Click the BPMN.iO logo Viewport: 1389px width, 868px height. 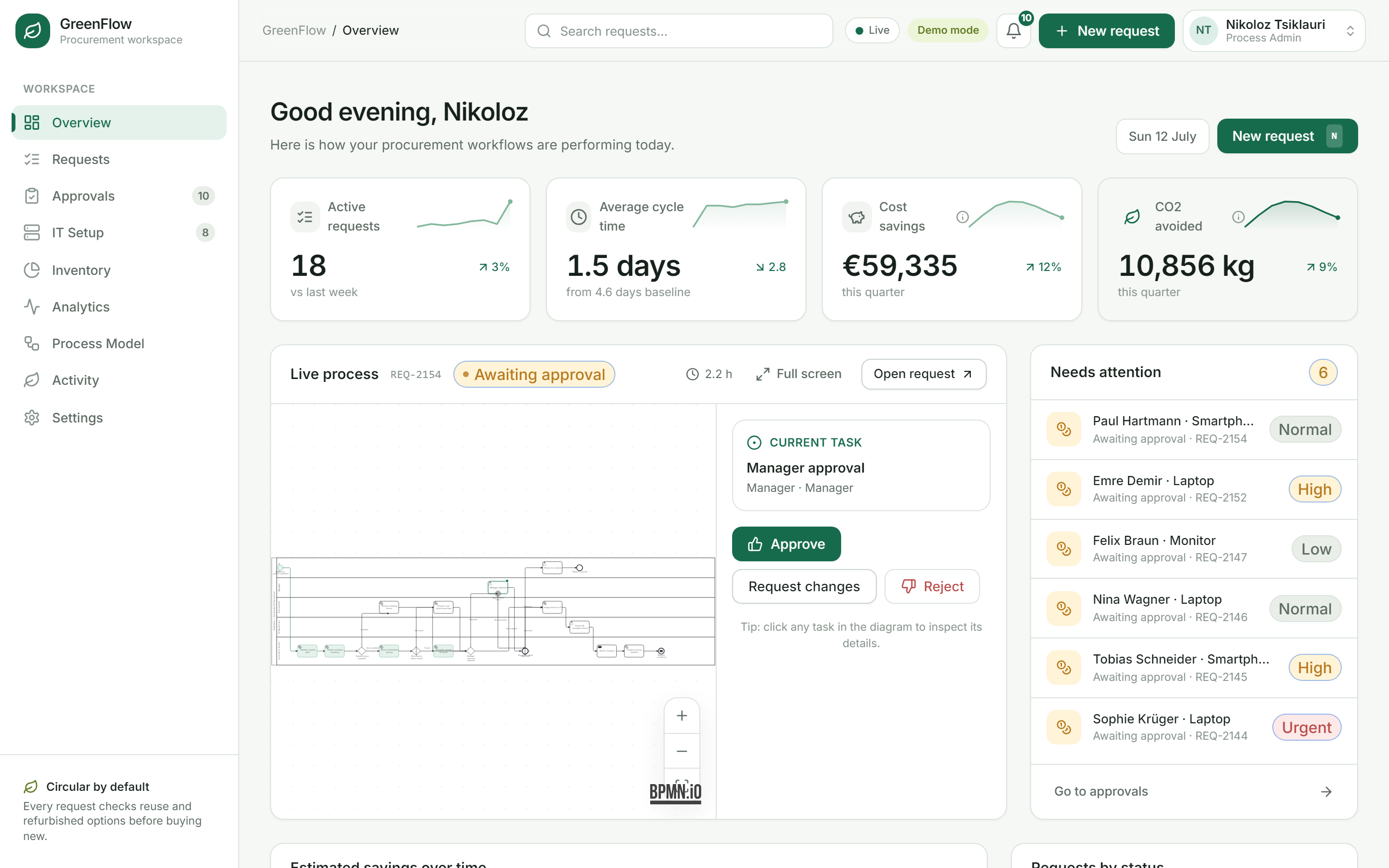tap(675, 793)
